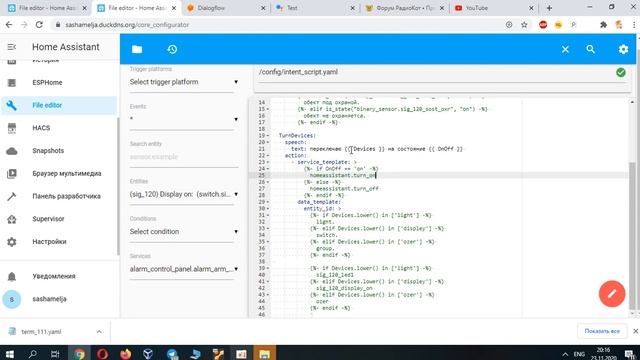Click the Search entity input field
Screen dimensions: 640x360
coord(184,157)
